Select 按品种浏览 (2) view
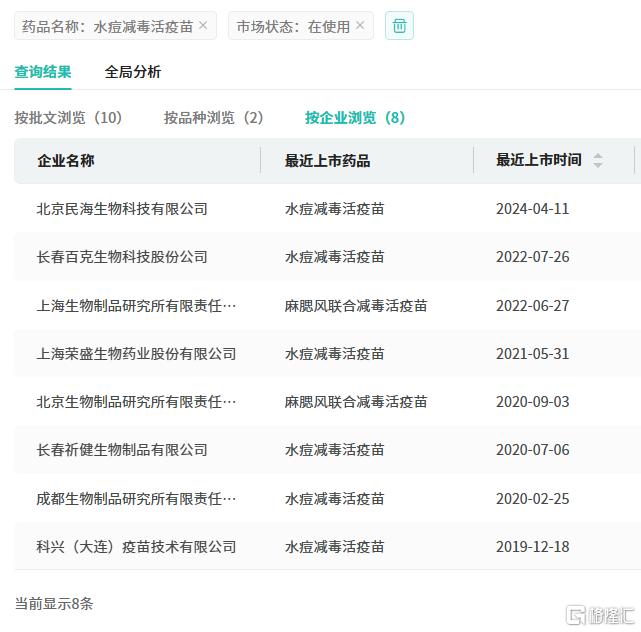The width and height of the screenshot is (641, 632). point(214,118)
